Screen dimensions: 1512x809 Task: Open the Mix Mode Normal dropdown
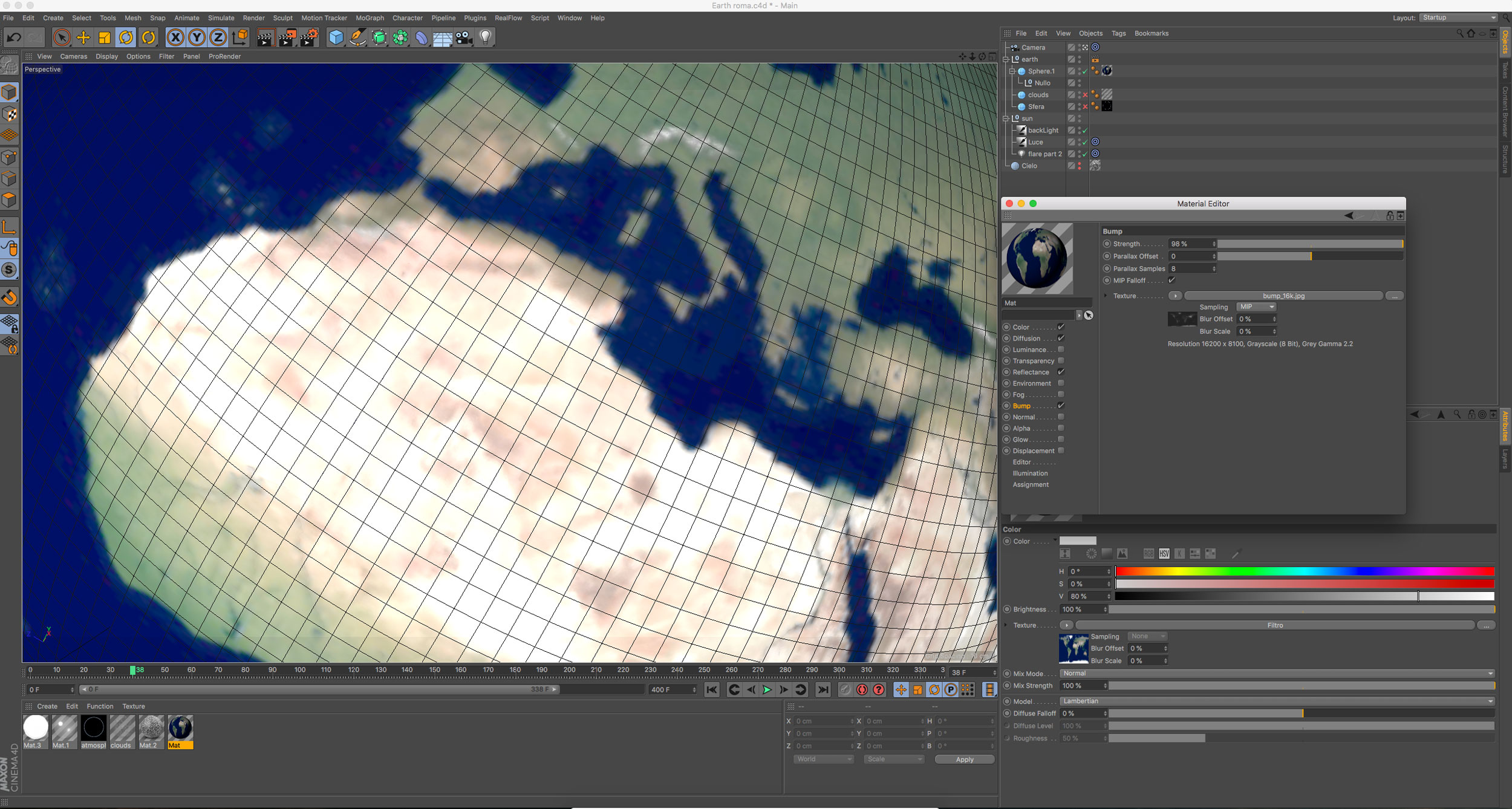1277,673
